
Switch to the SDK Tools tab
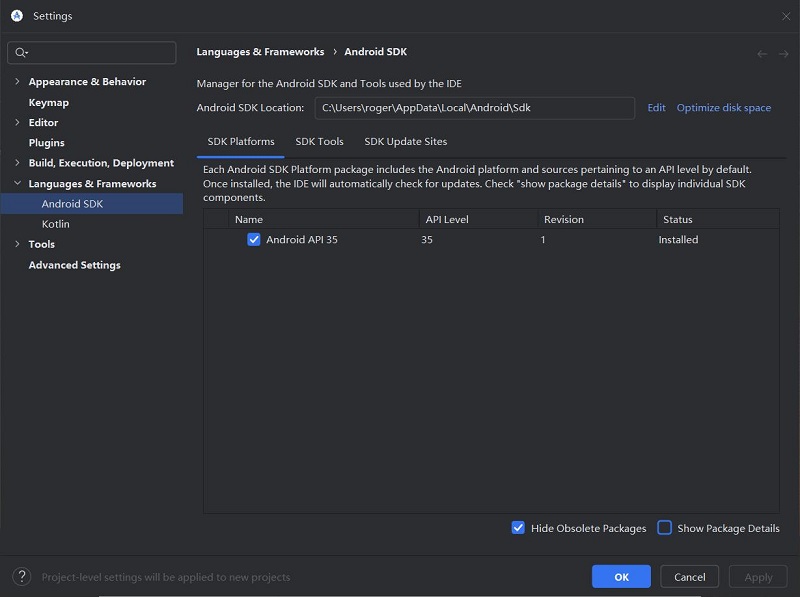319,142
